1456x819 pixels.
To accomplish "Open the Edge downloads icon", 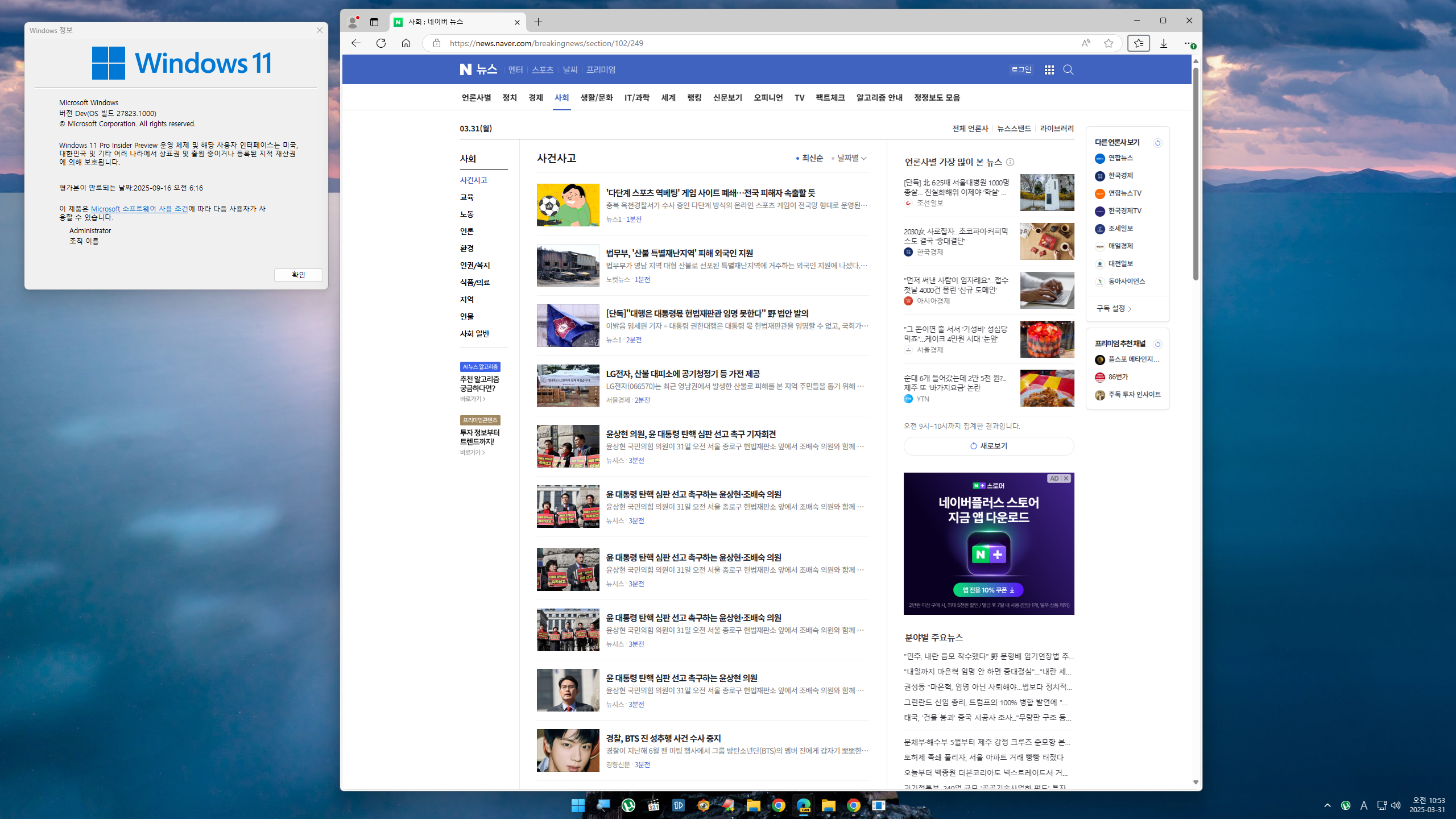I will 1164,43.
